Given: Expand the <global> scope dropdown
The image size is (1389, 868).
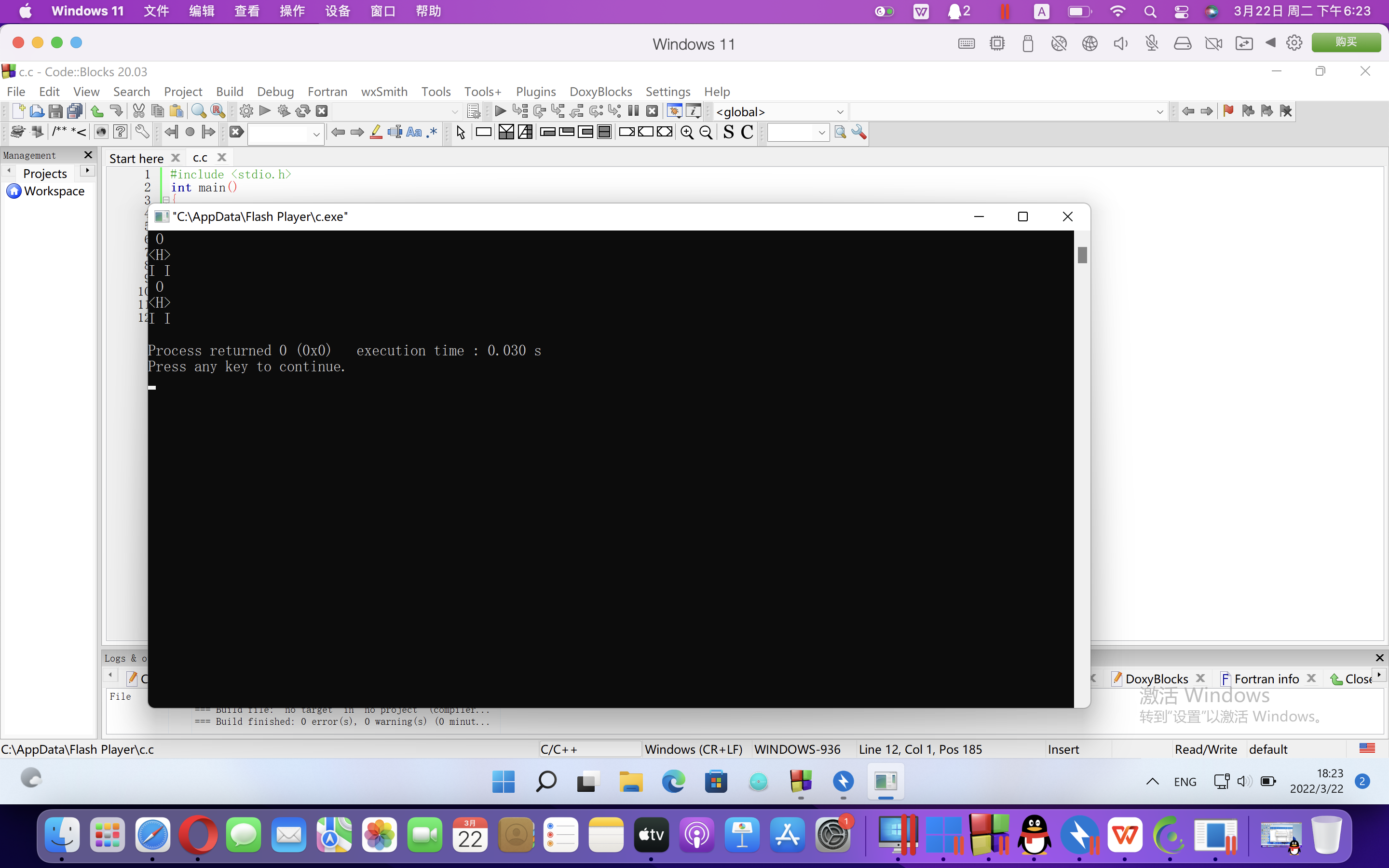Looking at the screenshot, I should coord(839,112).
